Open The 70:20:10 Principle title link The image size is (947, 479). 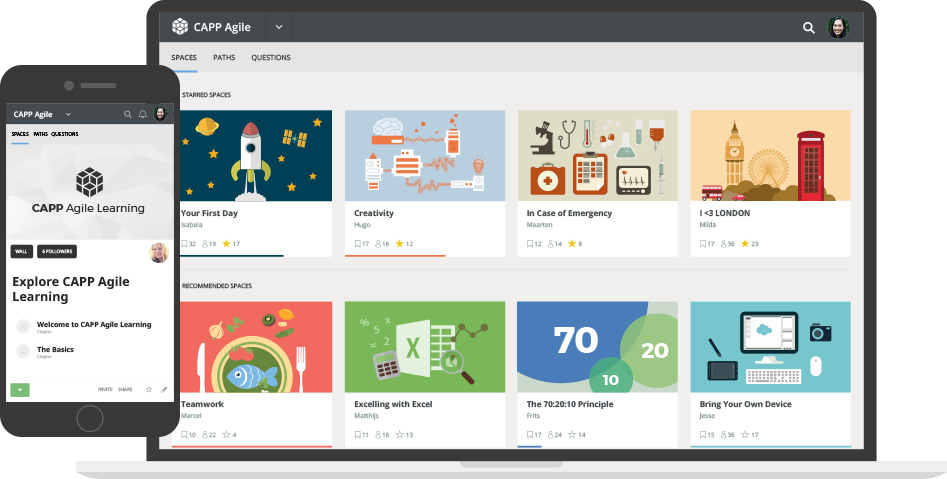coord(570,404)
